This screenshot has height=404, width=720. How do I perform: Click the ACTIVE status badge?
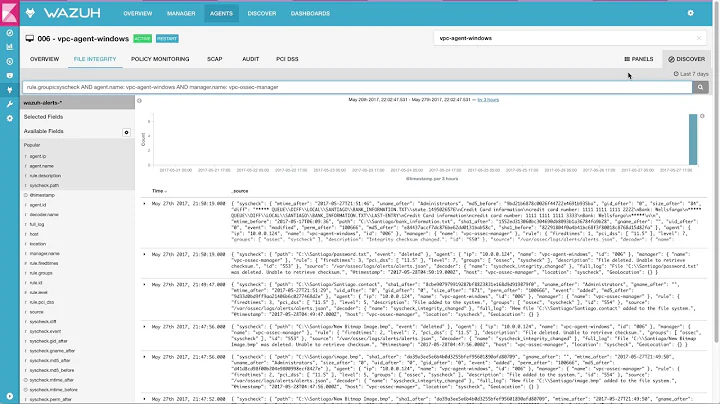click(142, 39)
